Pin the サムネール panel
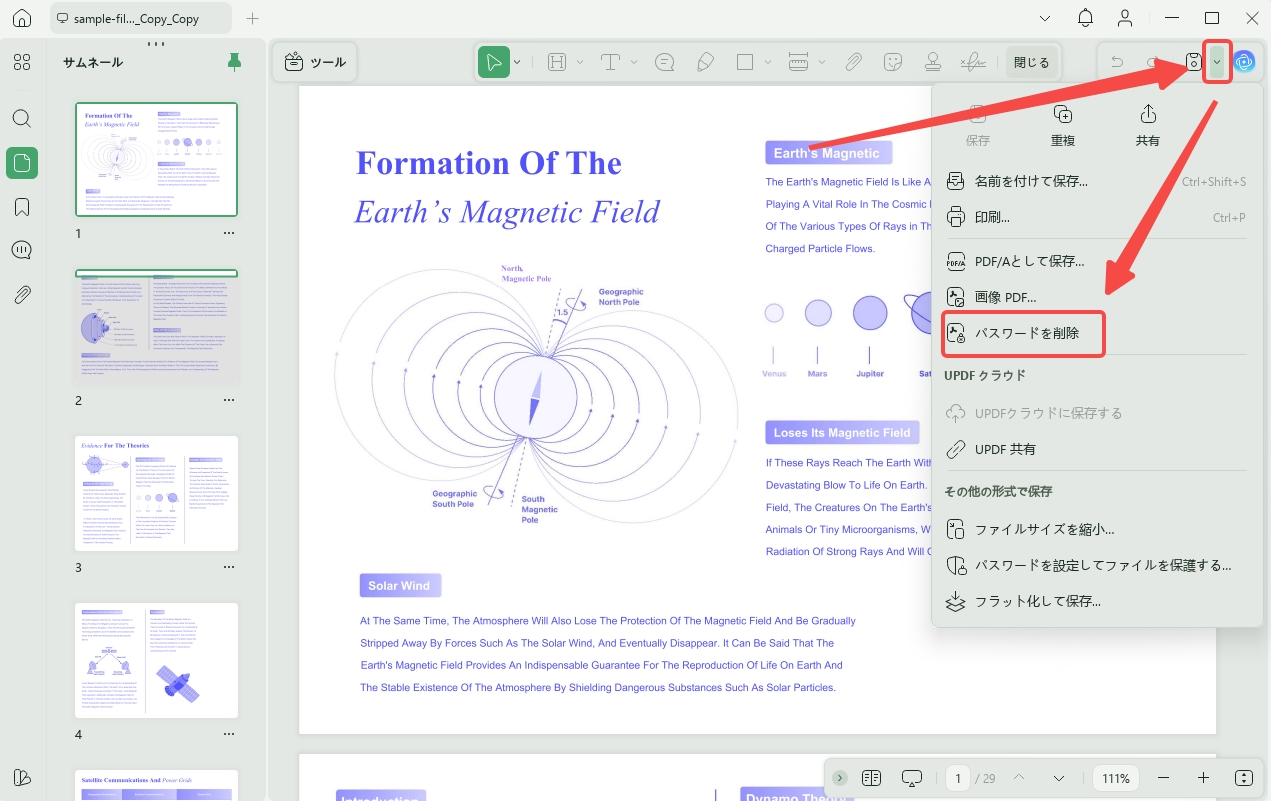The height and width of the screenshot is (801, 1271). [234, 62]
